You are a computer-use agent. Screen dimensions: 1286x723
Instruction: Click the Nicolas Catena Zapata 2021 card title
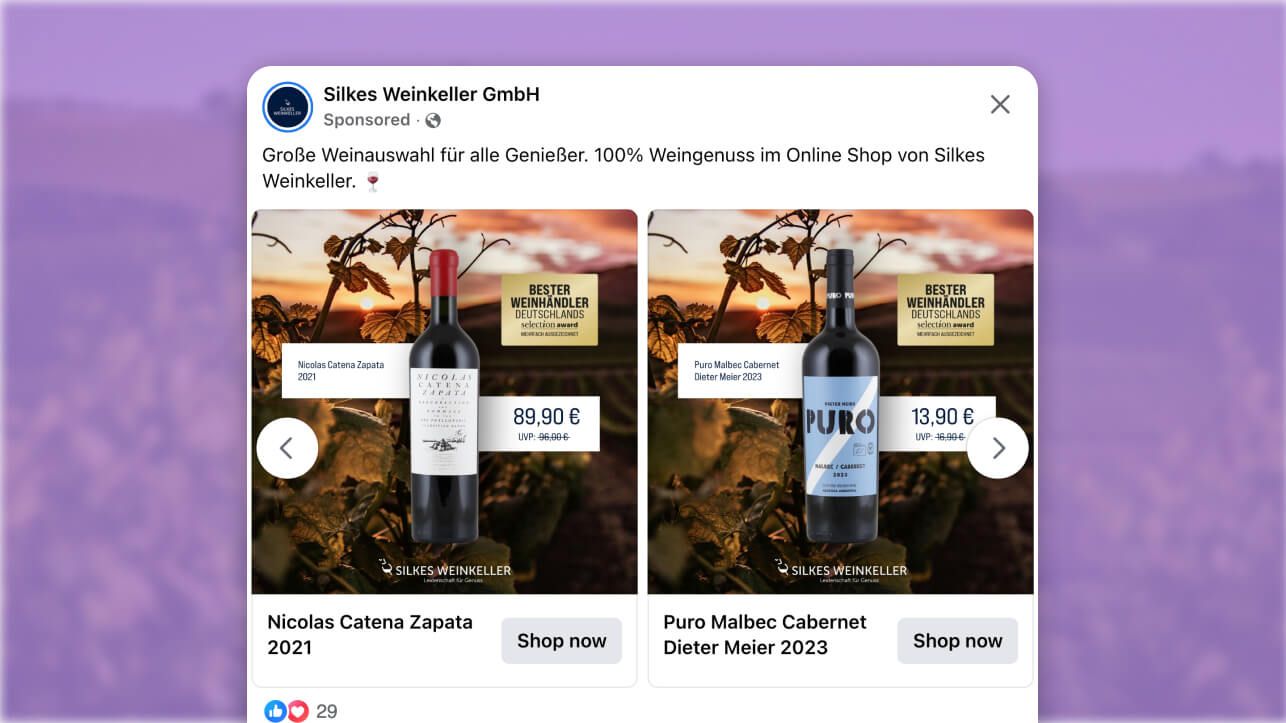click(370, 634)
